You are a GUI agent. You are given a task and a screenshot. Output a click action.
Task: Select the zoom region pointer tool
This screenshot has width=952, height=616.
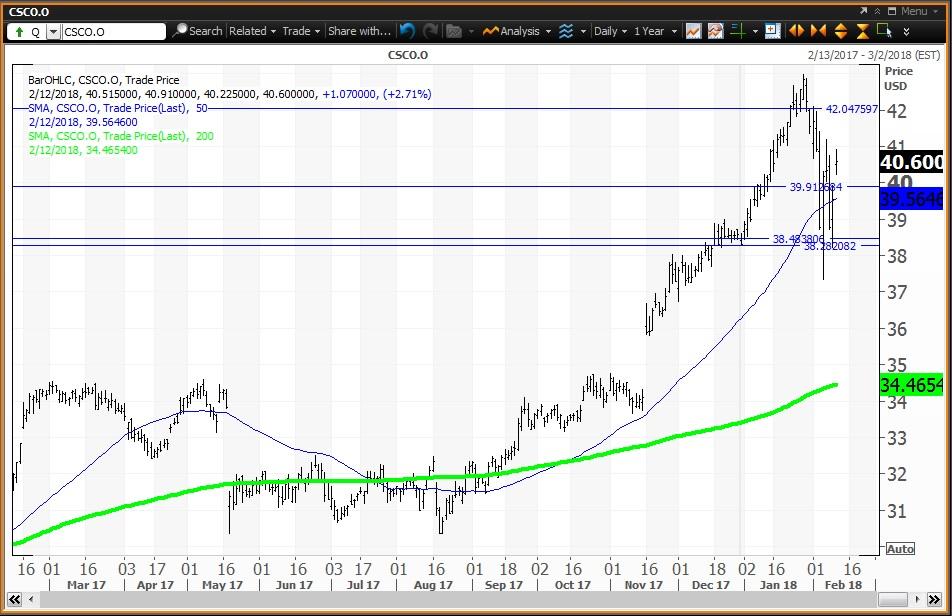point(885,31)
